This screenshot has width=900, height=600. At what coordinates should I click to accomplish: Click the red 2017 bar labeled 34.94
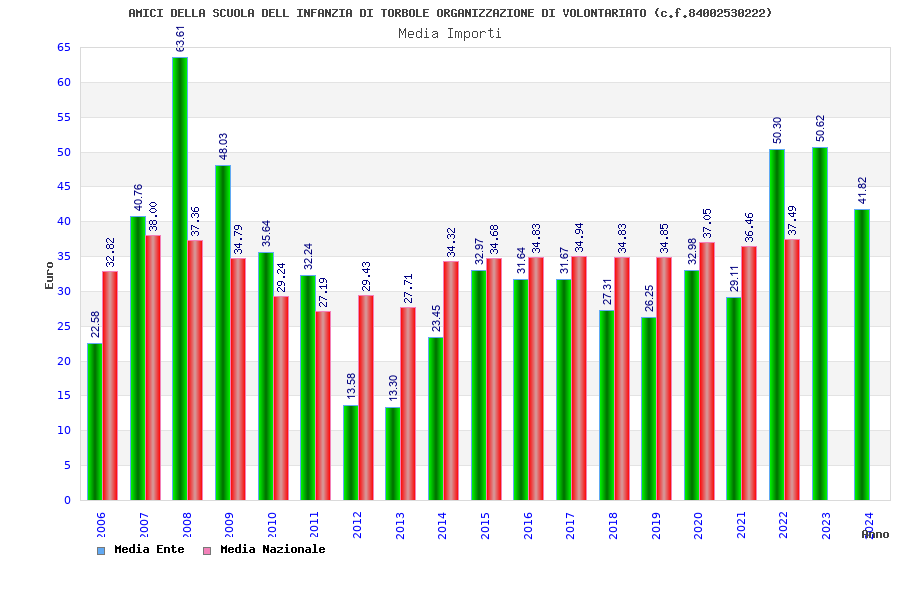(x=579, y=378)
